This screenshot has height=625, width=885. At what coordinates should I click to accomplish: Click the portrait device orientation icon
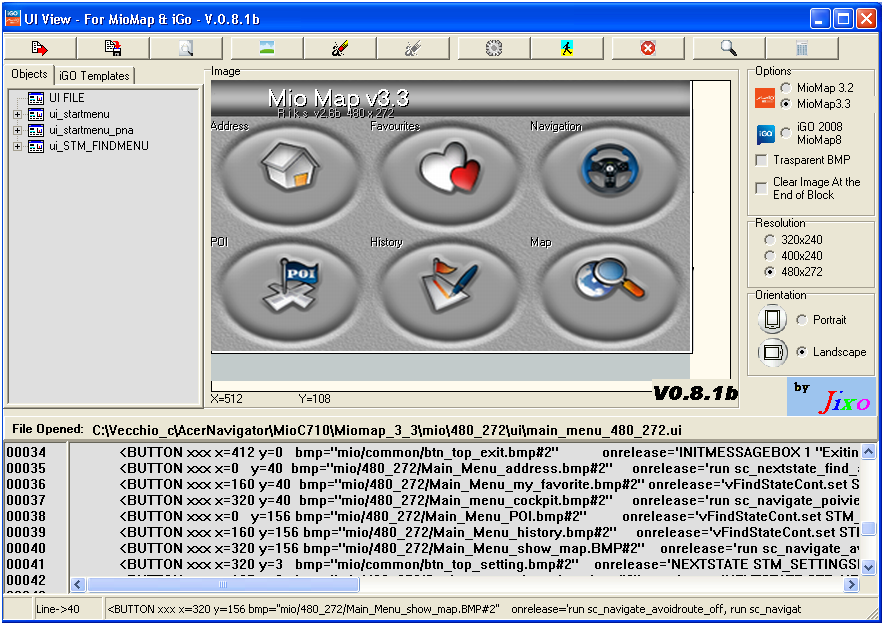pos(772,319)
